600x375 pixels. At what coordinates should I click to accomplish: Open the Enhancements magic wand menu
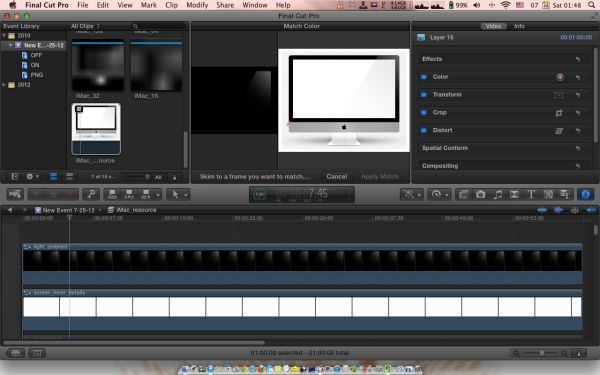coord(411,194)
